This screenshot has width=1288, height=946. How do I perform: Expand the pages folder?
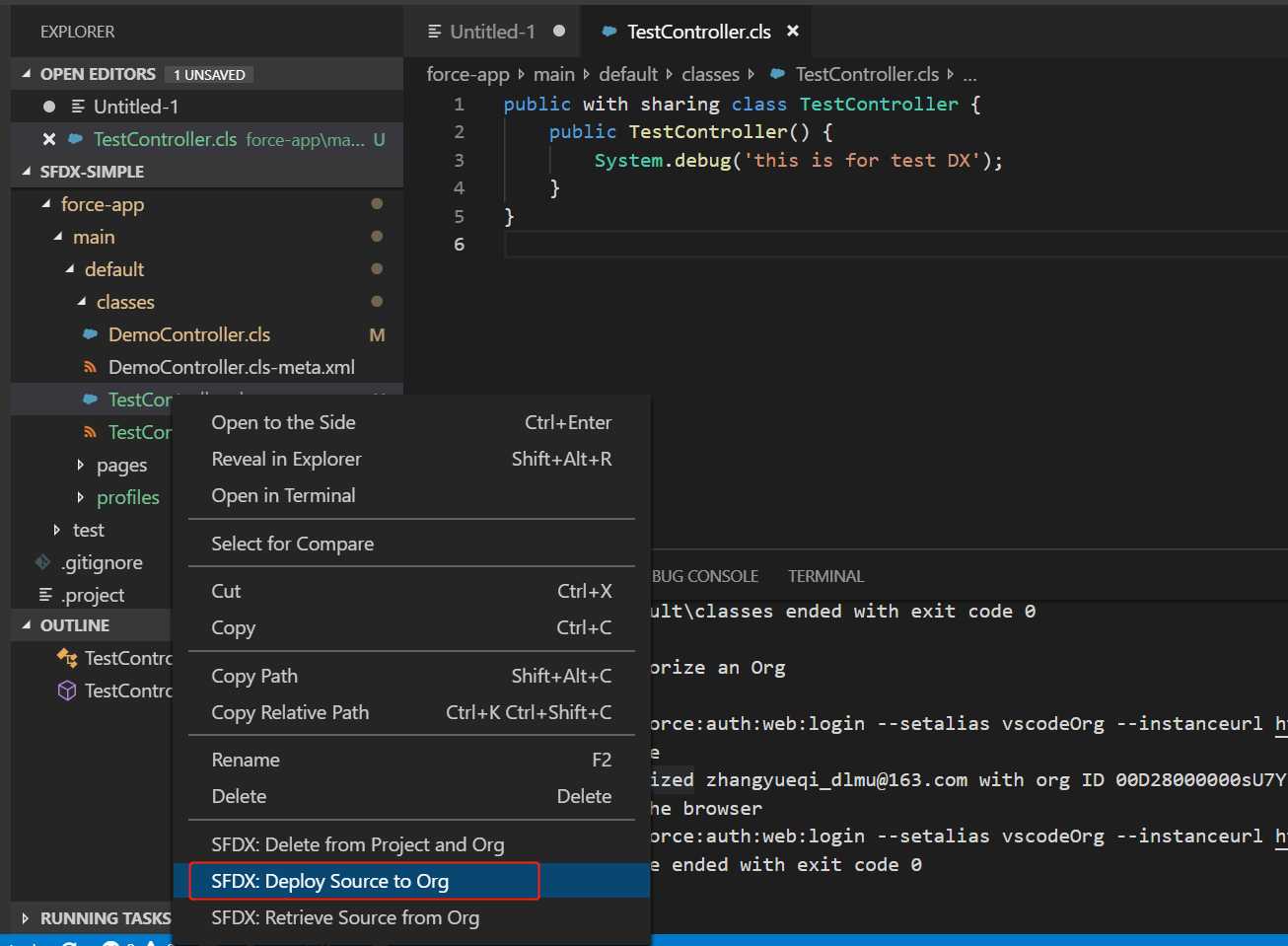coord(81,465)
